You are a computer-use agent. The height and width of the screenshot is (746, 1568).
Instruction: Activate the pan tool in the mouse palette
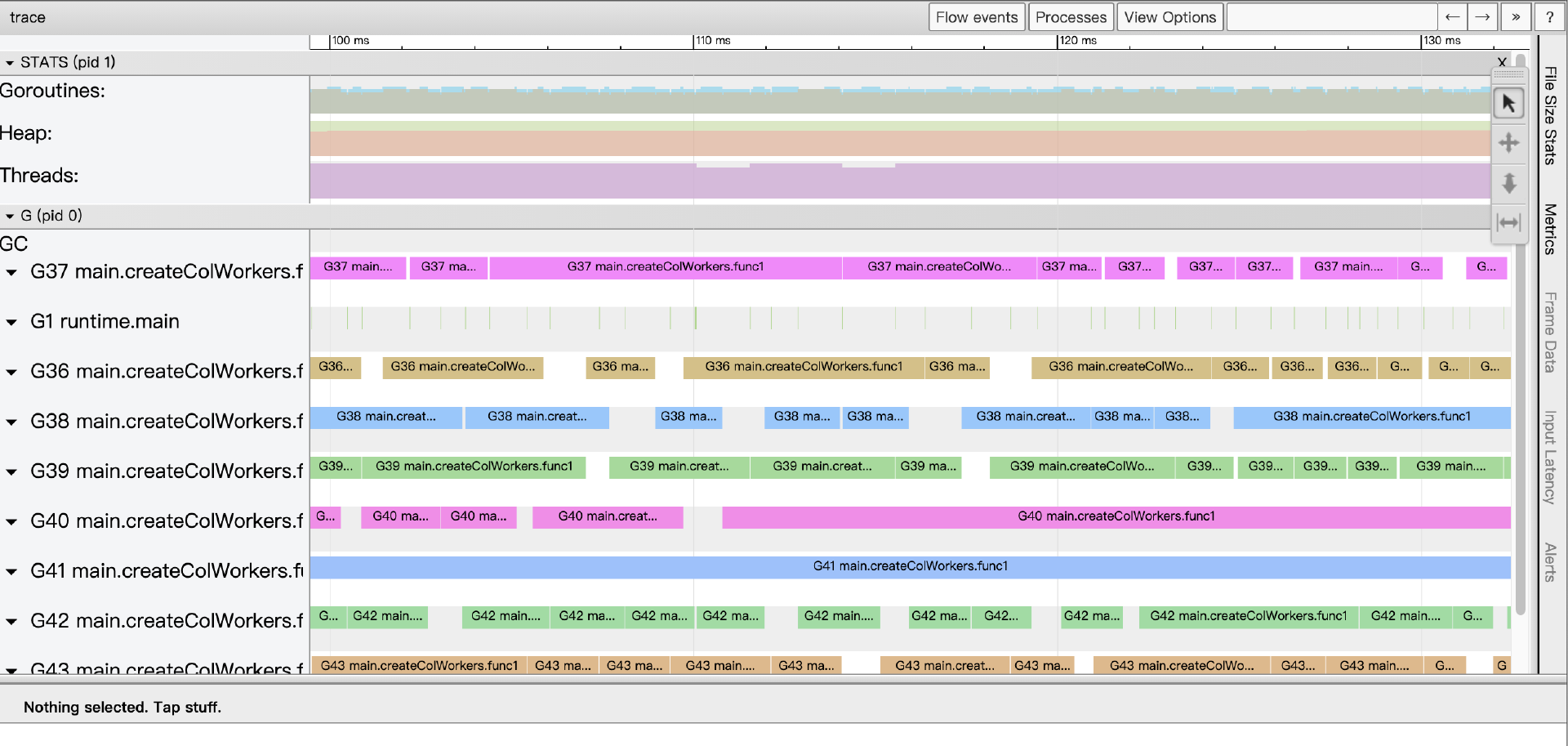click(1508, 143)
